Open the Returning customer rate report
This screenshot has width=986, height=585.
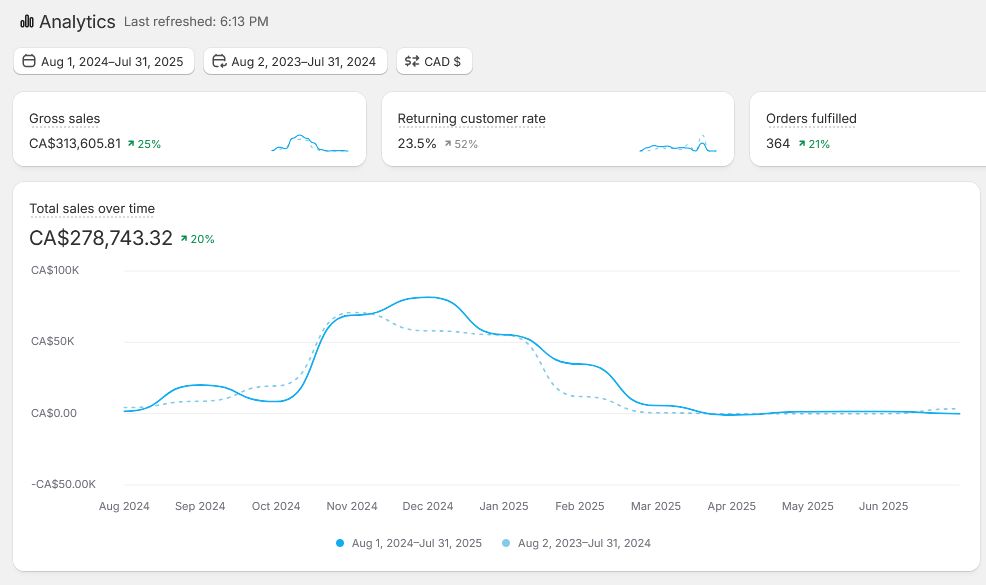(471, 119)
